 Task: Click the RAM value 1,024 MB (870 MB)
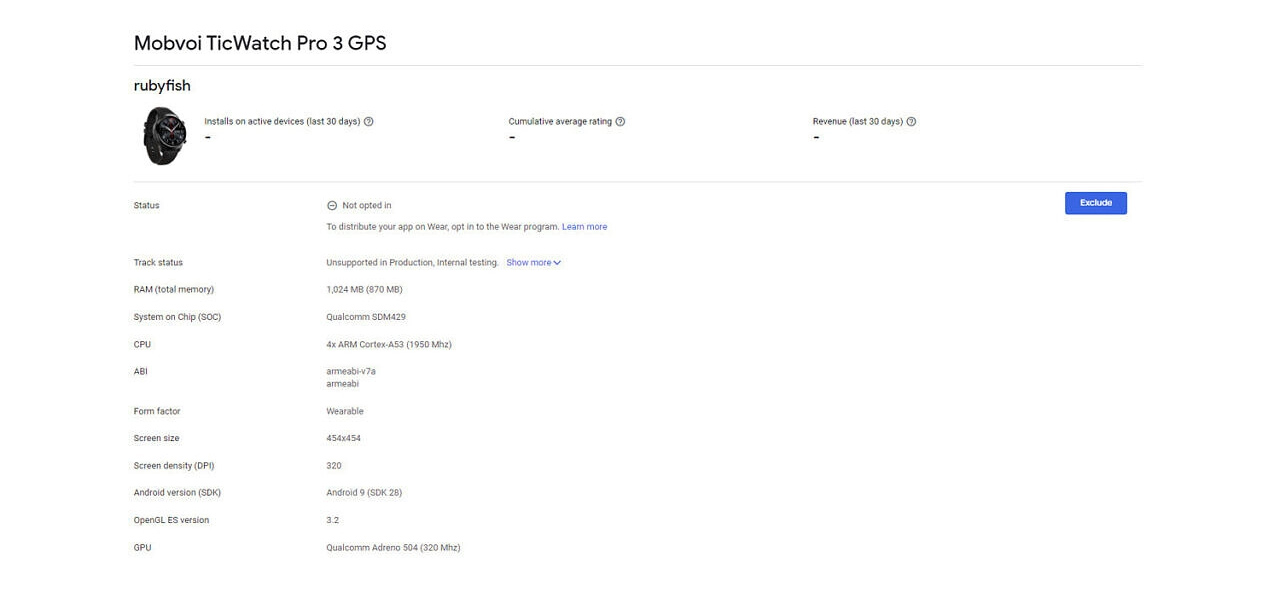[x=364, y=290]
